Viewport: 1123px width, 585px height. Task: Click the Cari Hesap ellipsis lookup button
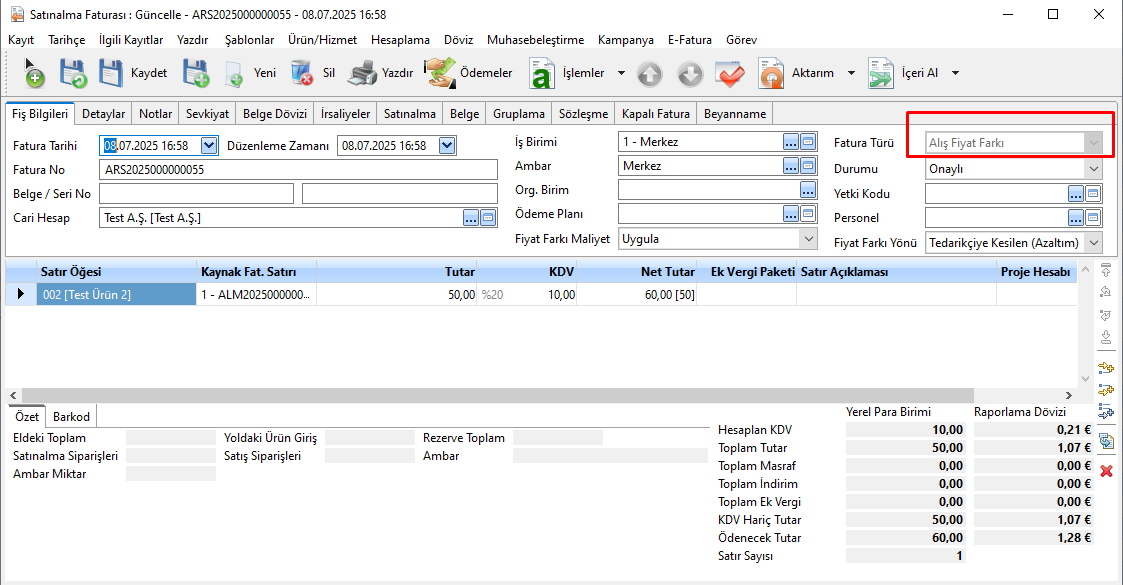470,217
